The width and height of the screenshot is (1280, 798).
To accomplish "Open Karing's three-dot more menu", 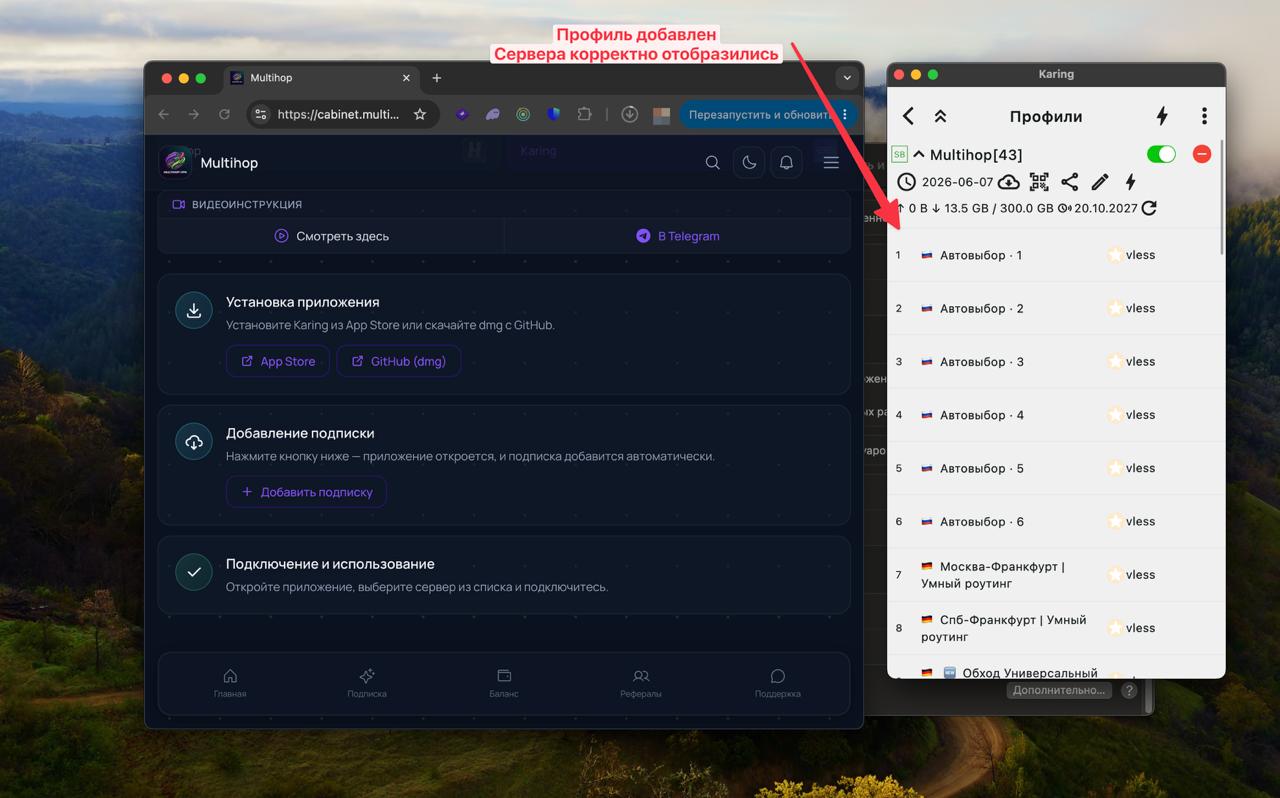I will pos(1204,116).
